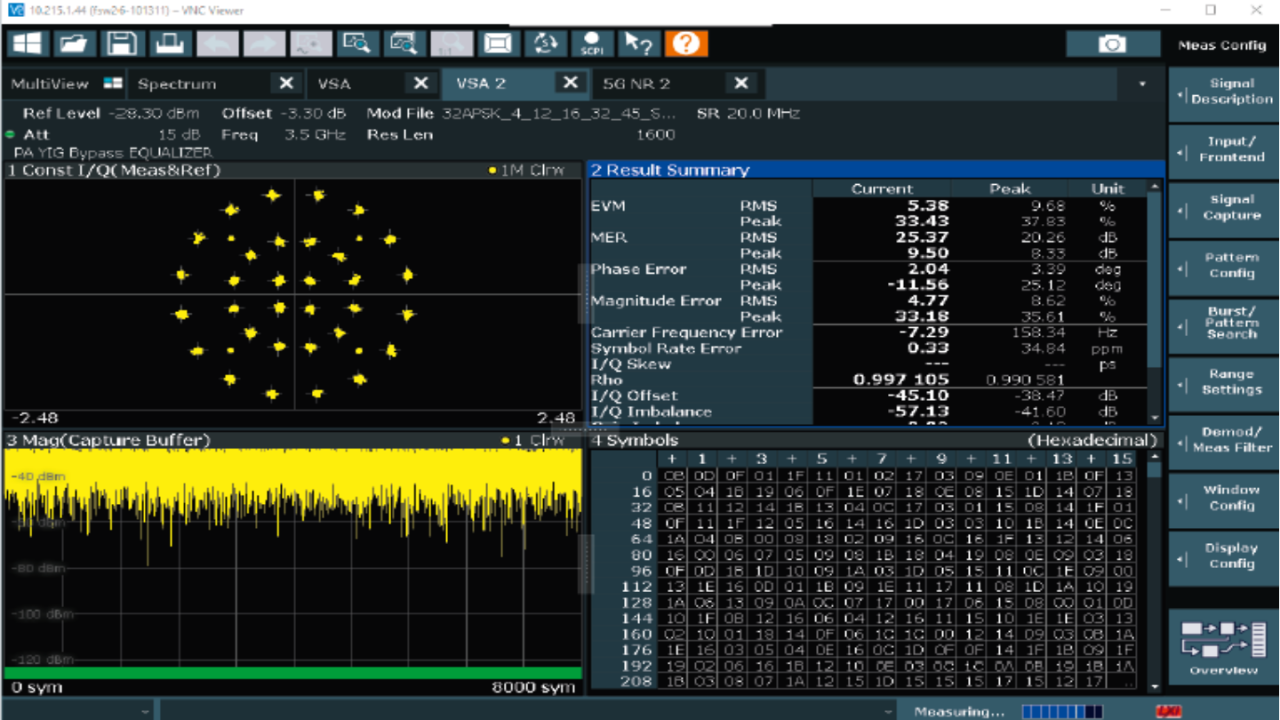
Task: Select the Const I/Q(Meas&Ref) window title
Action: click(x=114, y=170)
